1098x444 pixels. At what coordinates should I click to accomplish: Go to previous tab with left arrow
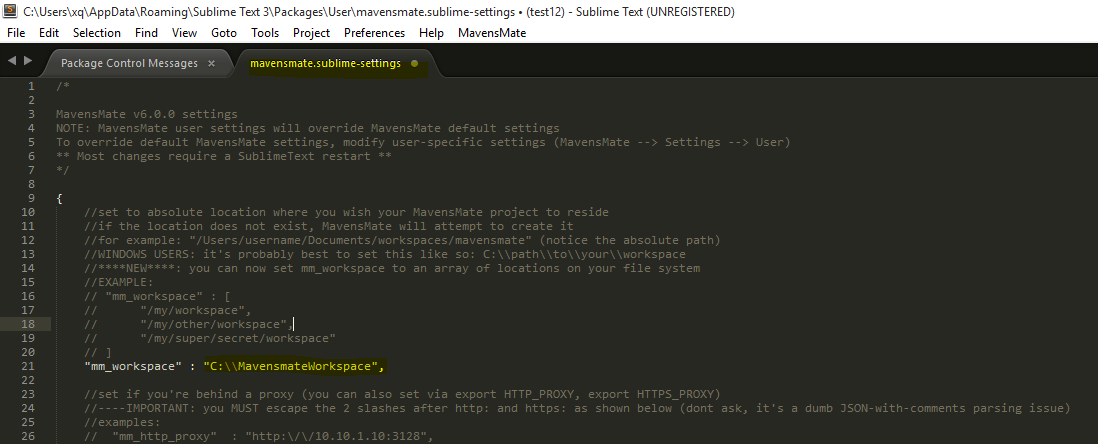click(x=12, y=61)
